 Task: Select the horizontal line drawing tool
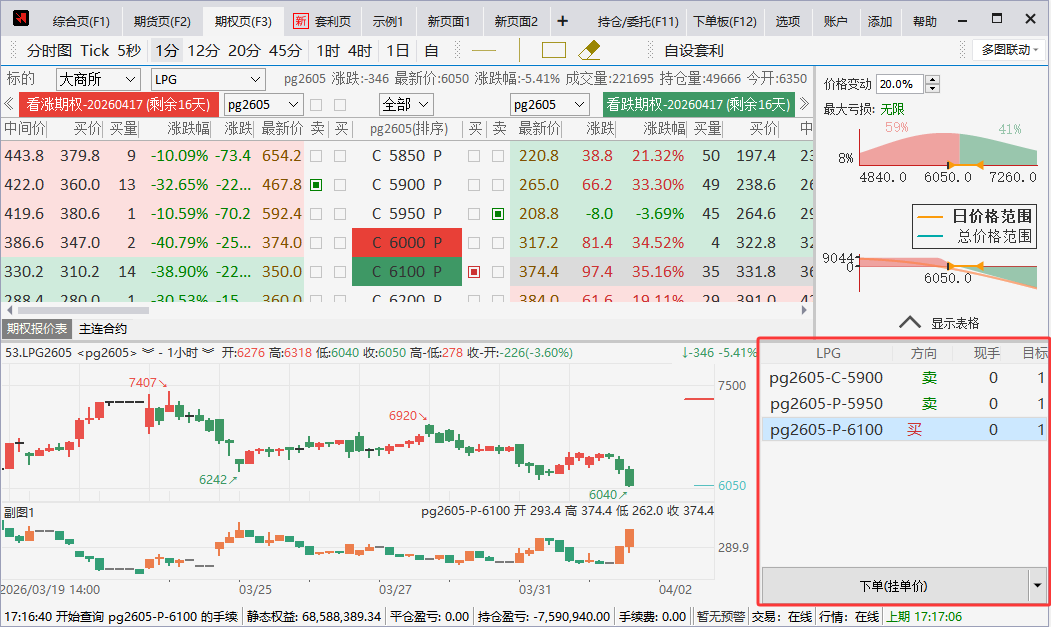click(x=484, y=50)
